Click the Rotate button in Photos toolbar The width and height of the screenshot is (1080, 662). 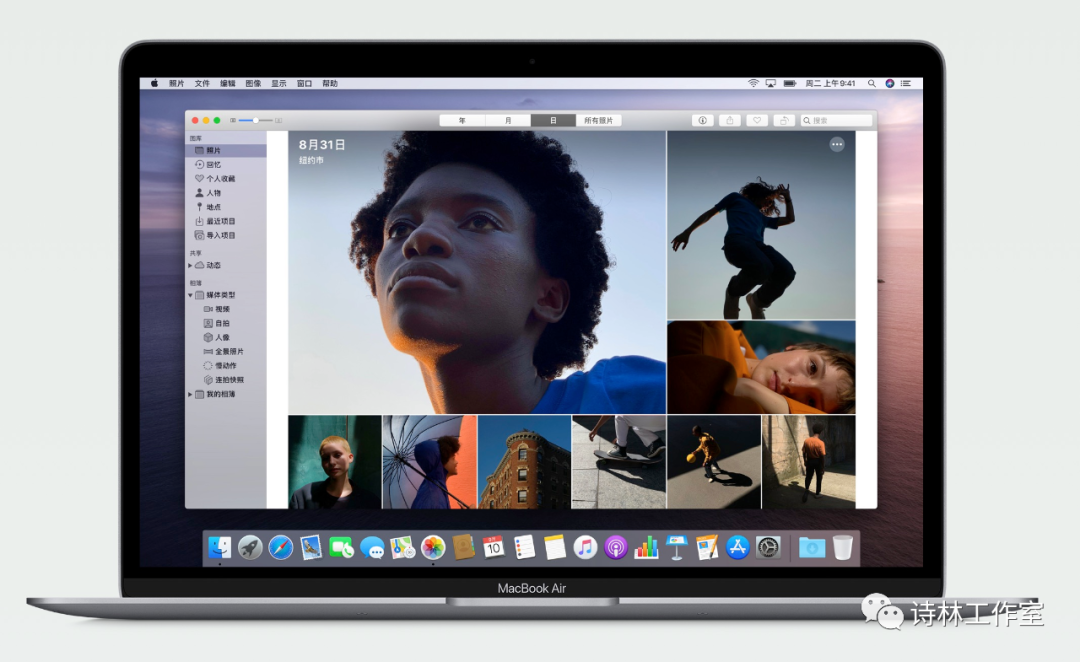pyautogui.click(x=784, y=121)
